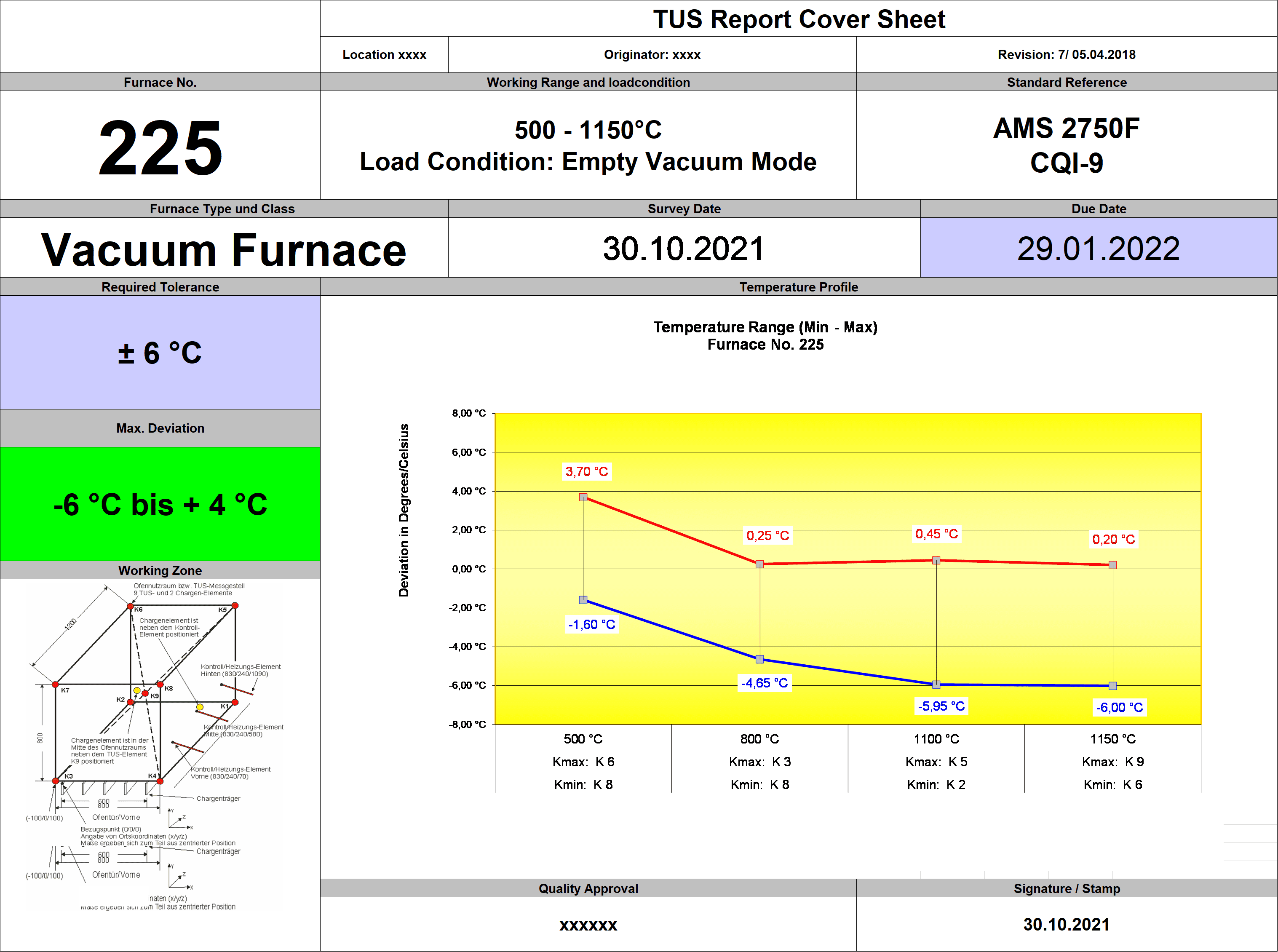The width and height of the screenshot is (1278, 952).
Task: Click the red marker at 1150 °C
Action: 1112,565
